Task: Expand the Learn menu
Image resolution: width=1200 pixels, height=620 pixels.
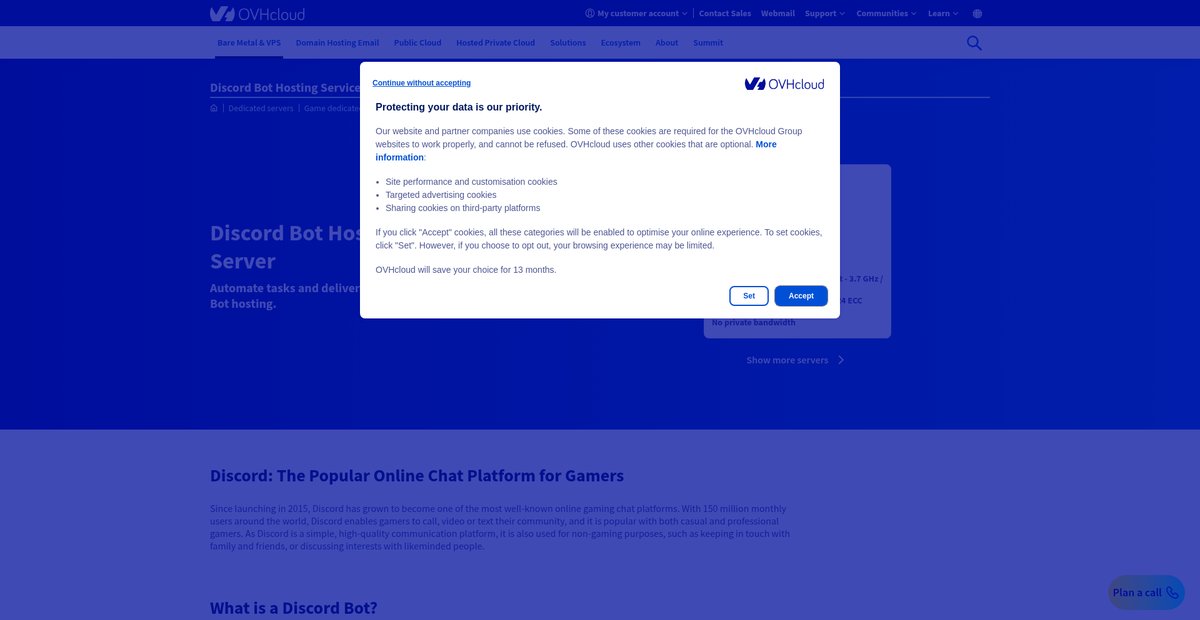Action: click(943, 14)
